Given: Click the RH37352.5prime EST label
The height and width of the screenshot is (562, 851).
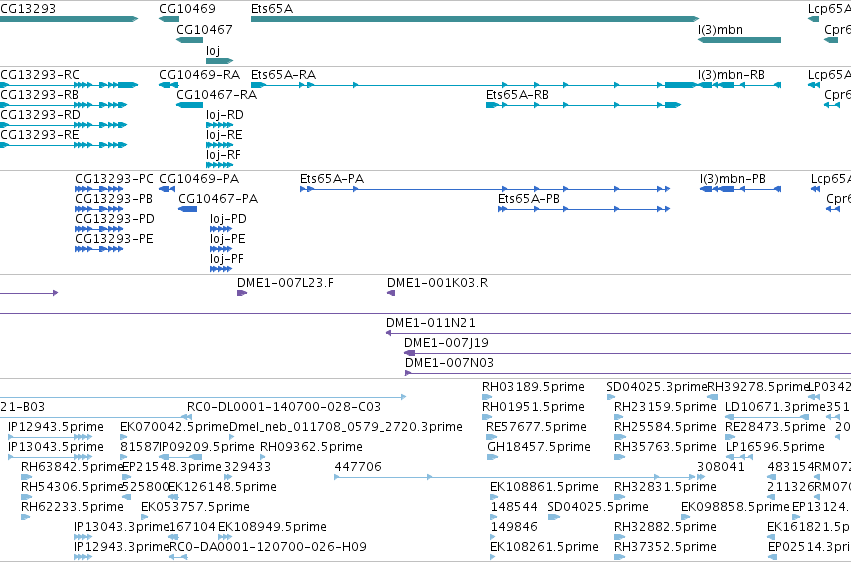Looking at the screenshot, I should (x=665, y=547).
